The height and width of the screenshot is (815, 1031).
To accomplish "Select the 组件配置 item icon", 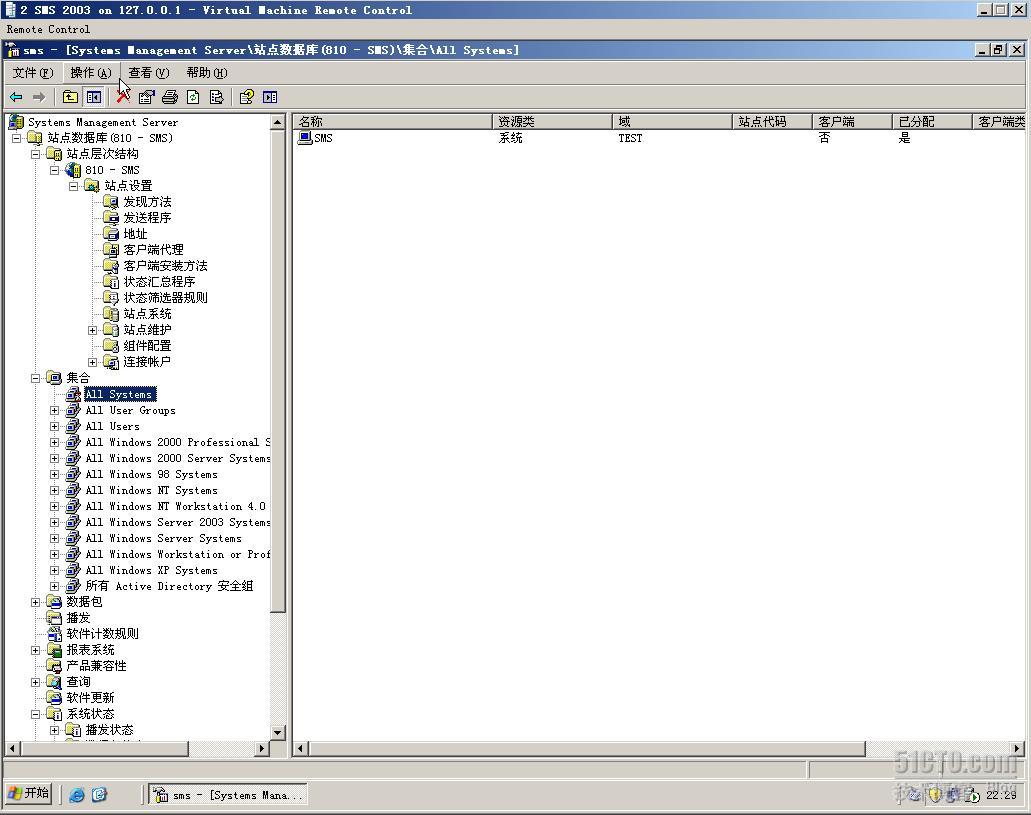I will tap(111, 345).
